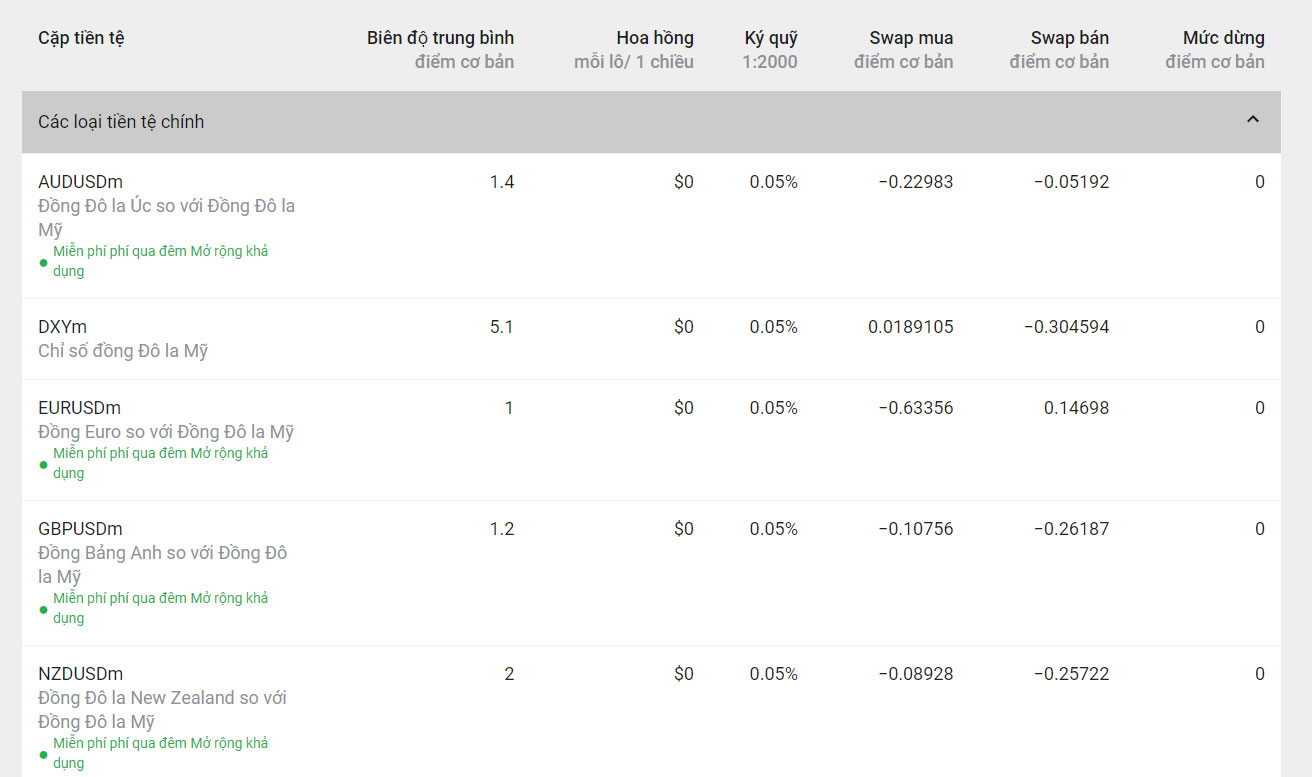Collapse the Các loại tiền tệ chính chevron
The width and height of the screenshot is (1312, 777).
point(1252,120)
